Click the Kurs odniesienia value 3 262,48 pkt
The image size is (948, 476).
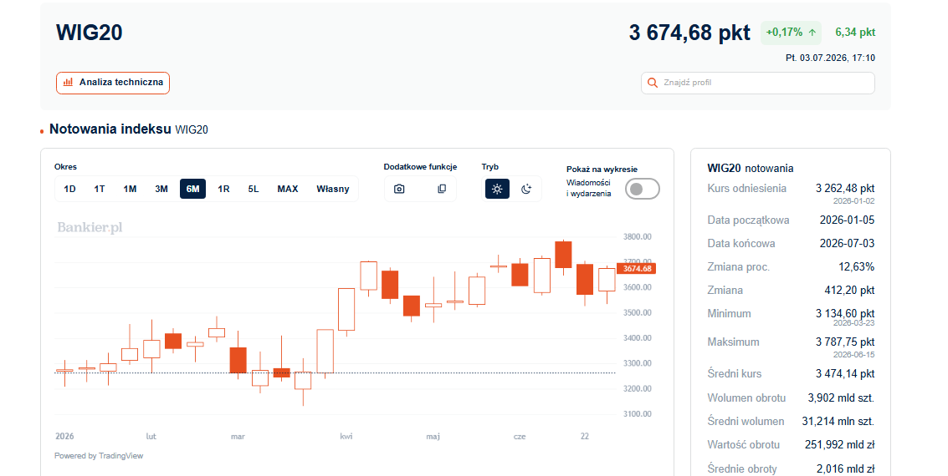pyautogui.click(x=845, y=188)
